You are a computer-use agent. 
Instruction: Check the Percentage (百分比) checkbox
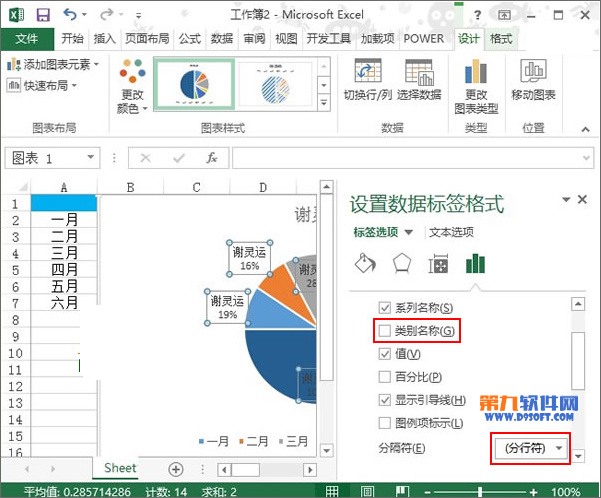click(384, 377)
